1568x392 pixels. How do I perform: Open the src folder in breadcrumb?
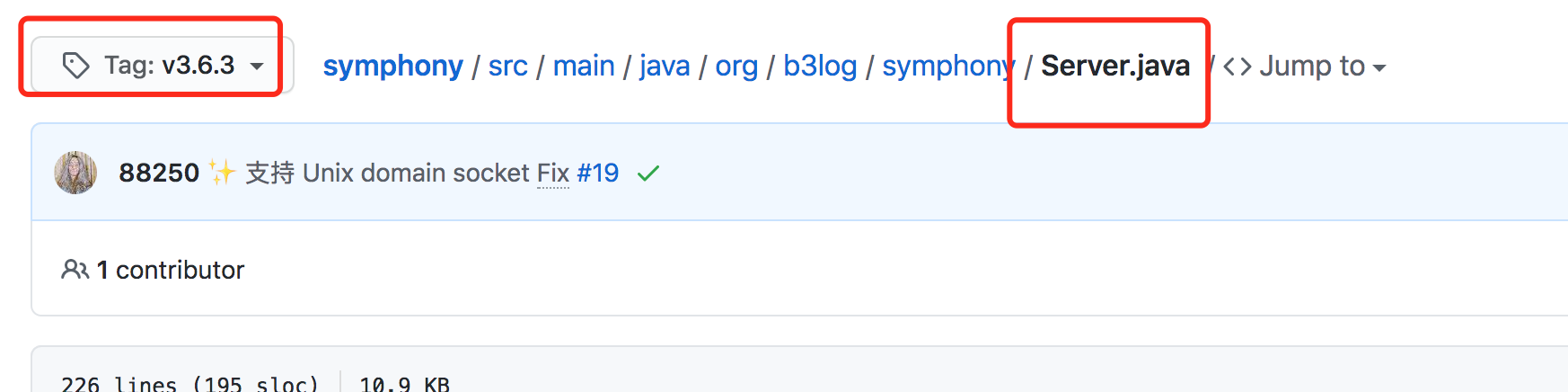pos(507,66)
